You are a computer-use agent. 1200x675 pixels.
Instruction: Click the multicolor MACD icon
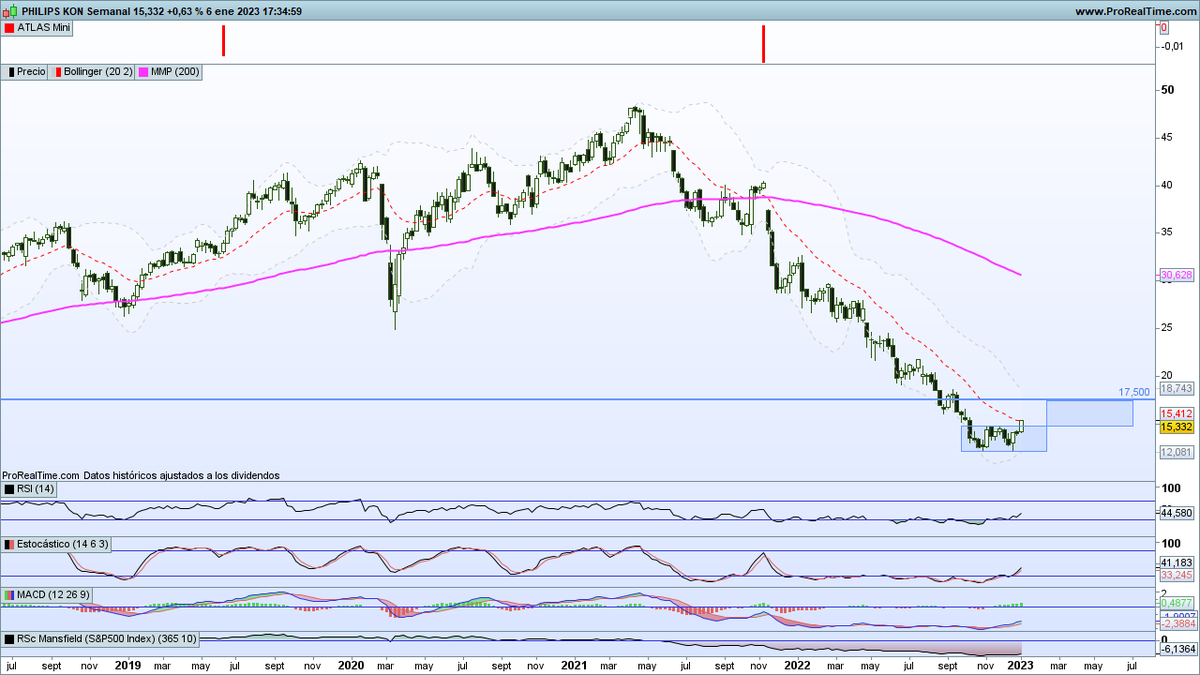point(9,596)
